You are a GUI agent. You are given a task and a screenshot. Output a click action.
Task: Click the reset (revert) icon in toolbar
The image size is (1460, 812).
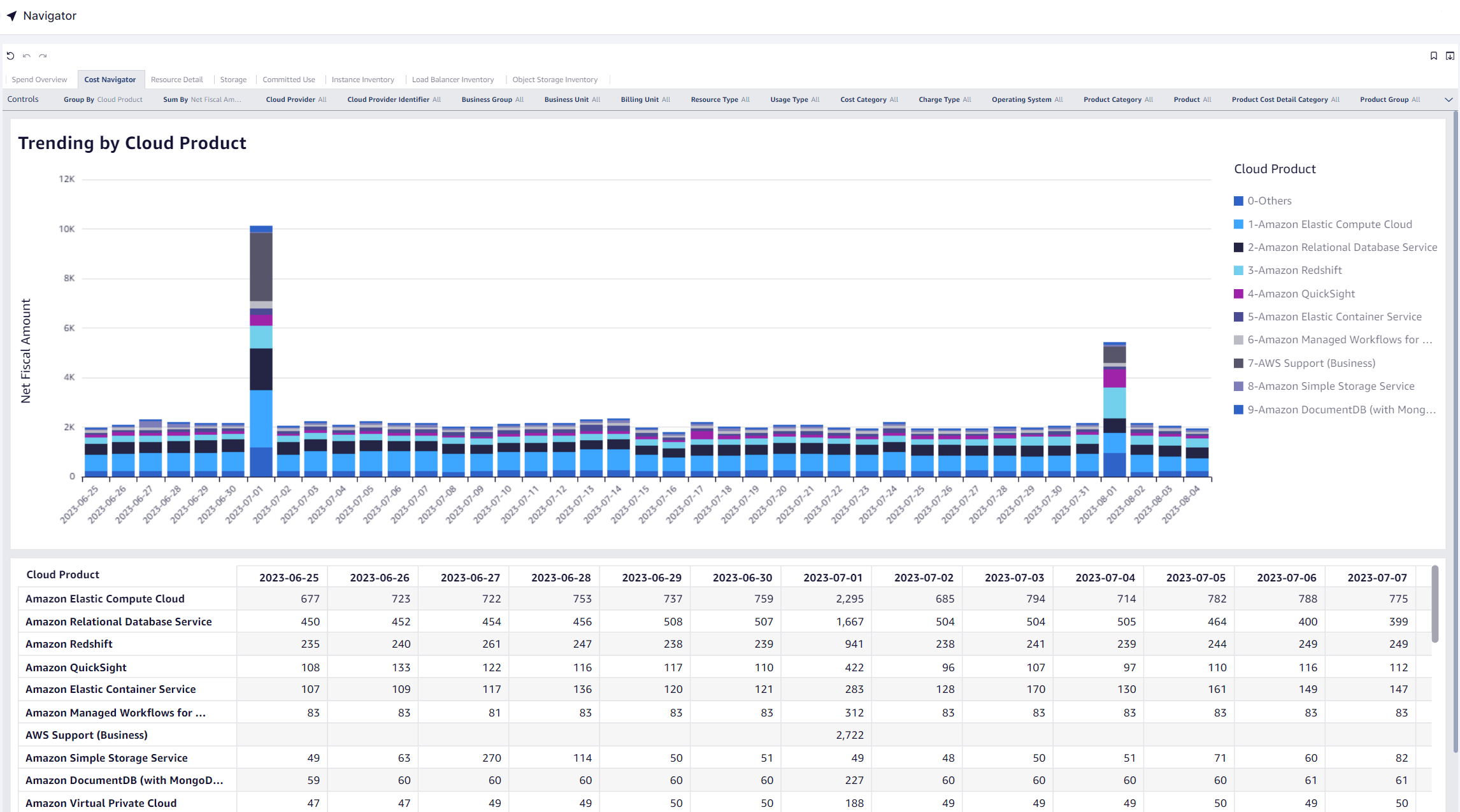click(10, 56)
